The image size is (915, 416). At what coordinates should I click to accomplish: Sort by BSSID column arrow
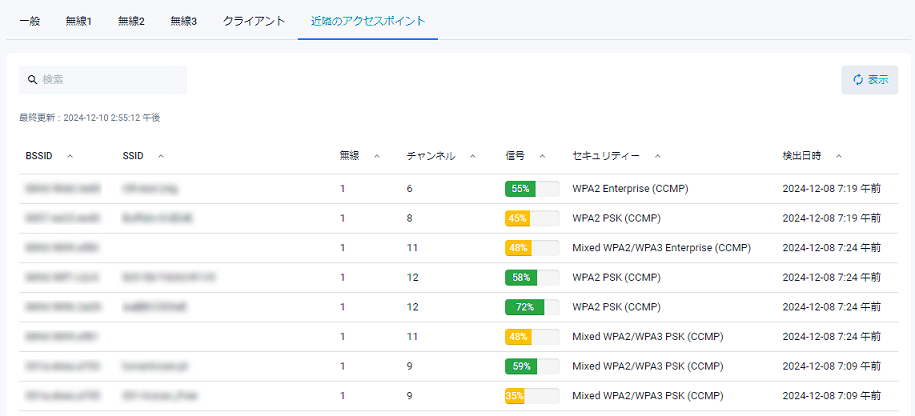70,156
